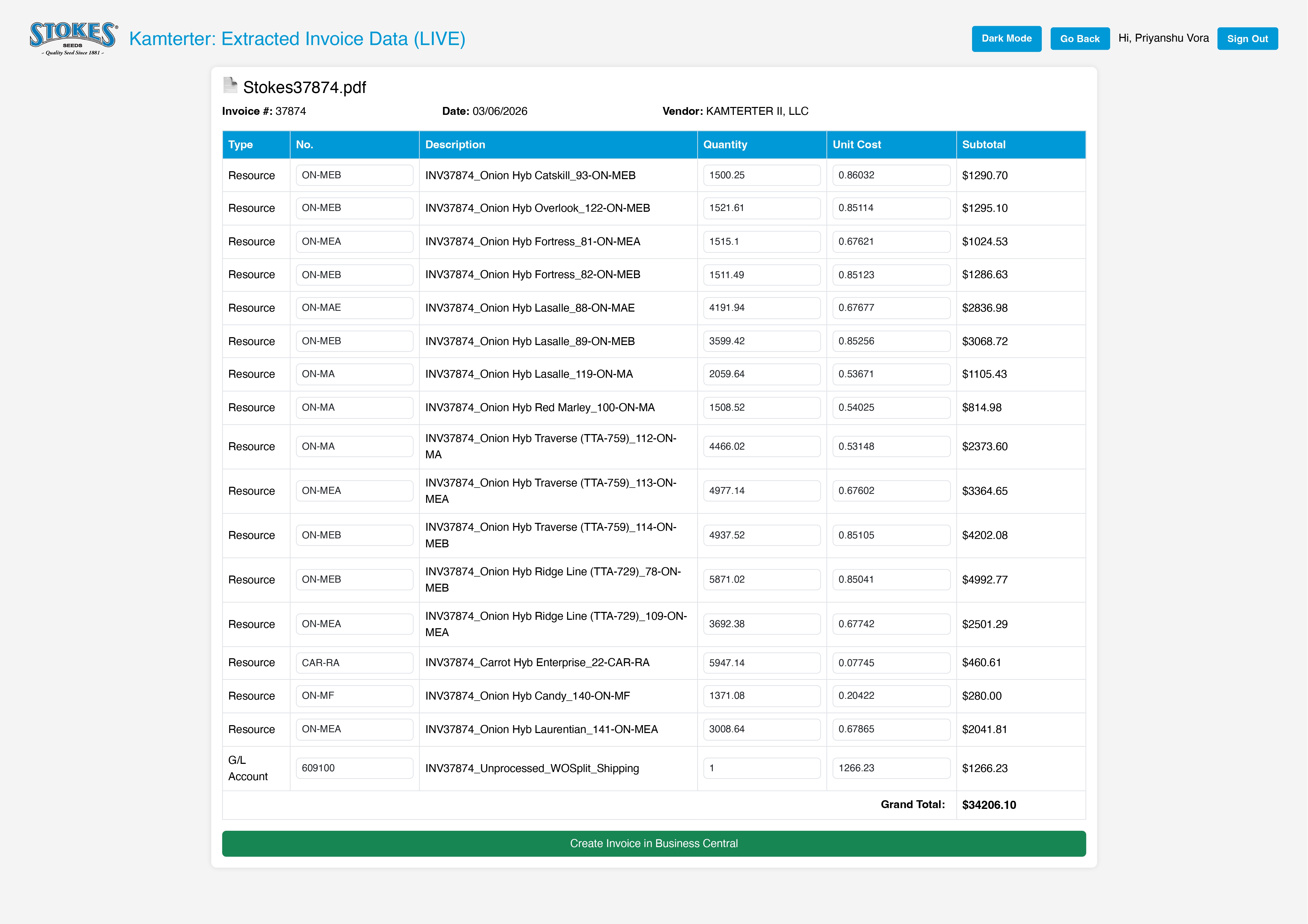The image size is (1308, 924).
Task: Edit Quantity field showing 5947.14
Action: pyautogui.click(x=762, y=663)
